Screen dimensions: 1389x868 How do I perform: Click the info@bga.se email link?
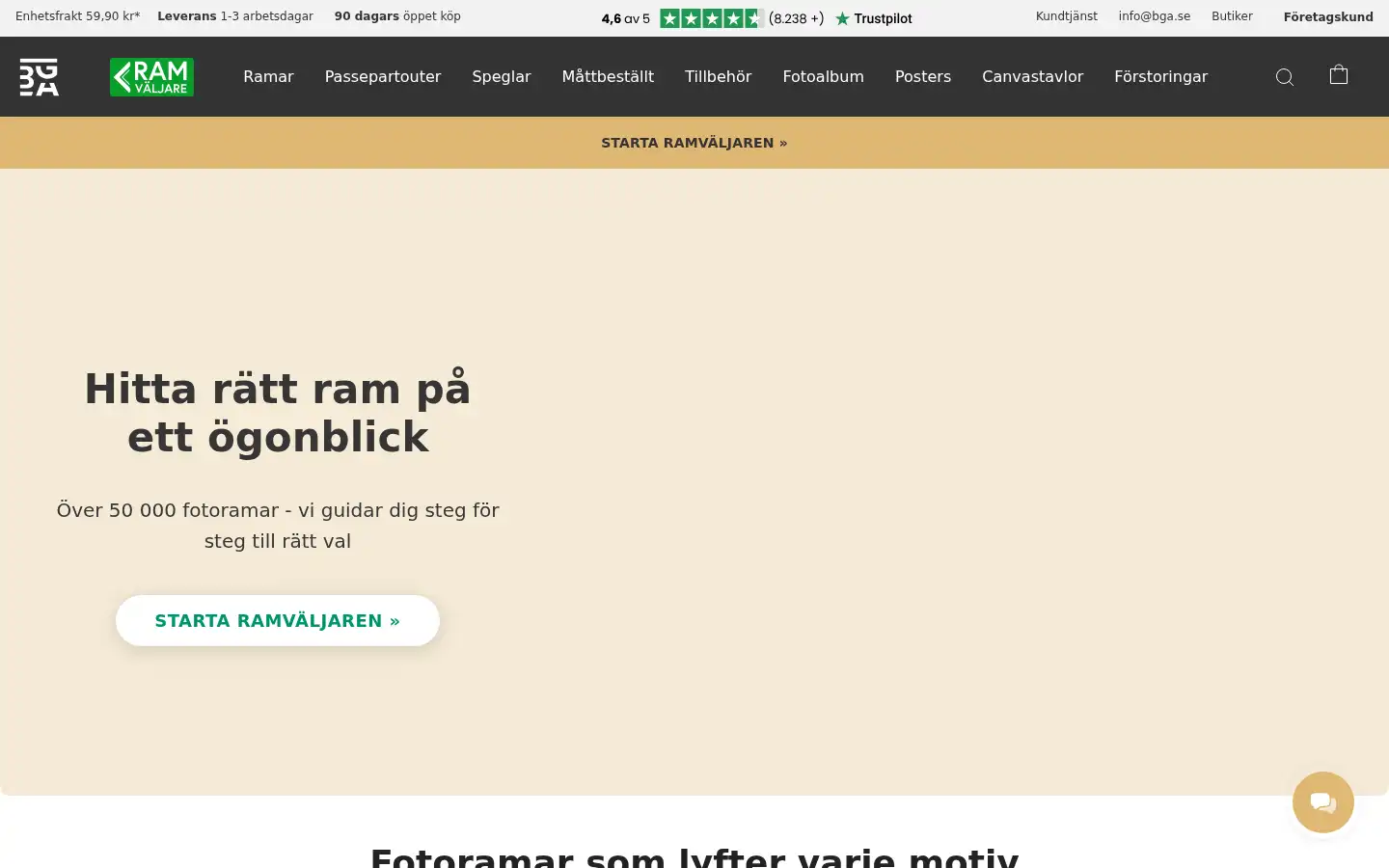click(1155, 16)
